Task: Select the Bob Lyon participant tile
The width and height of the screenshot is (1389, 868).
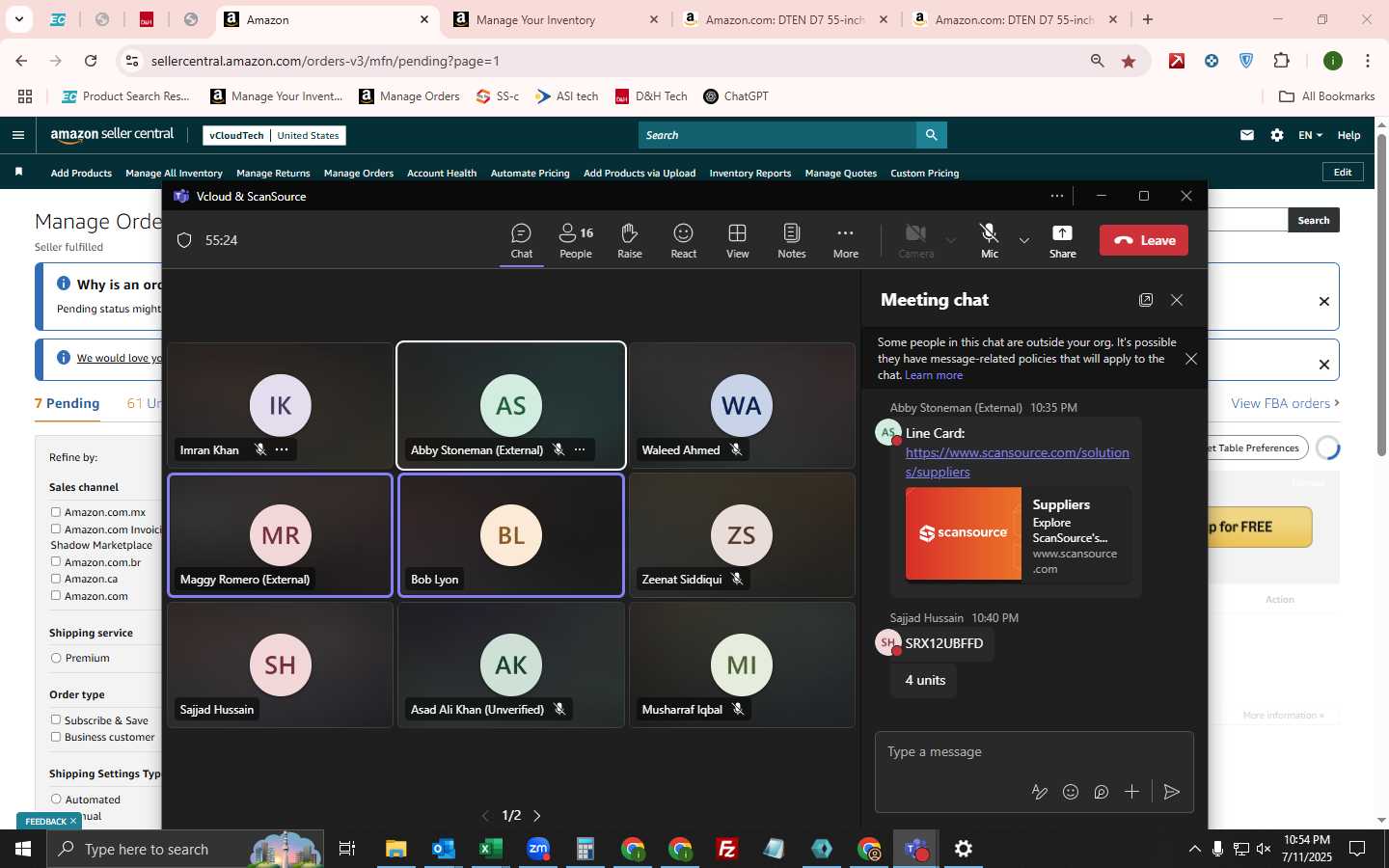Action: [x=511, y=535]
